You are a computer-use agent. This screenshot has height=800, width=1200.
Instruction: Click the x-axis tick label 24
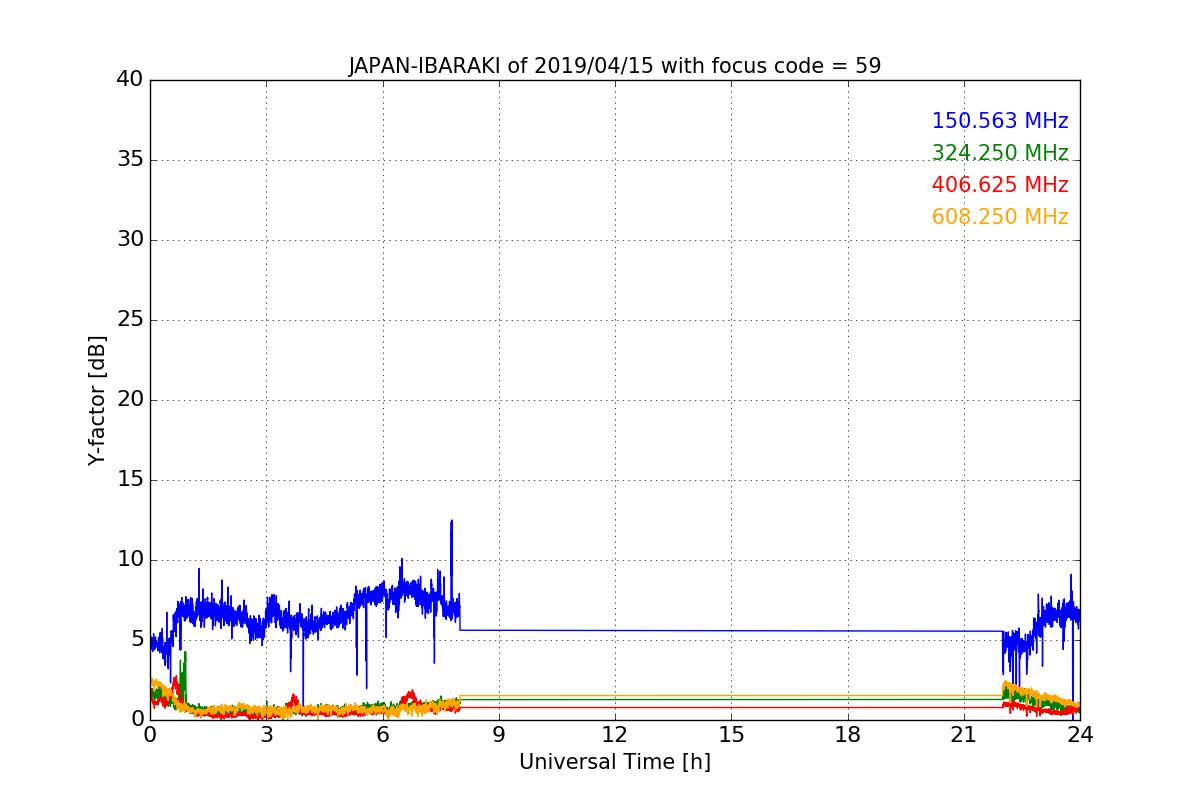(1080, 735)
